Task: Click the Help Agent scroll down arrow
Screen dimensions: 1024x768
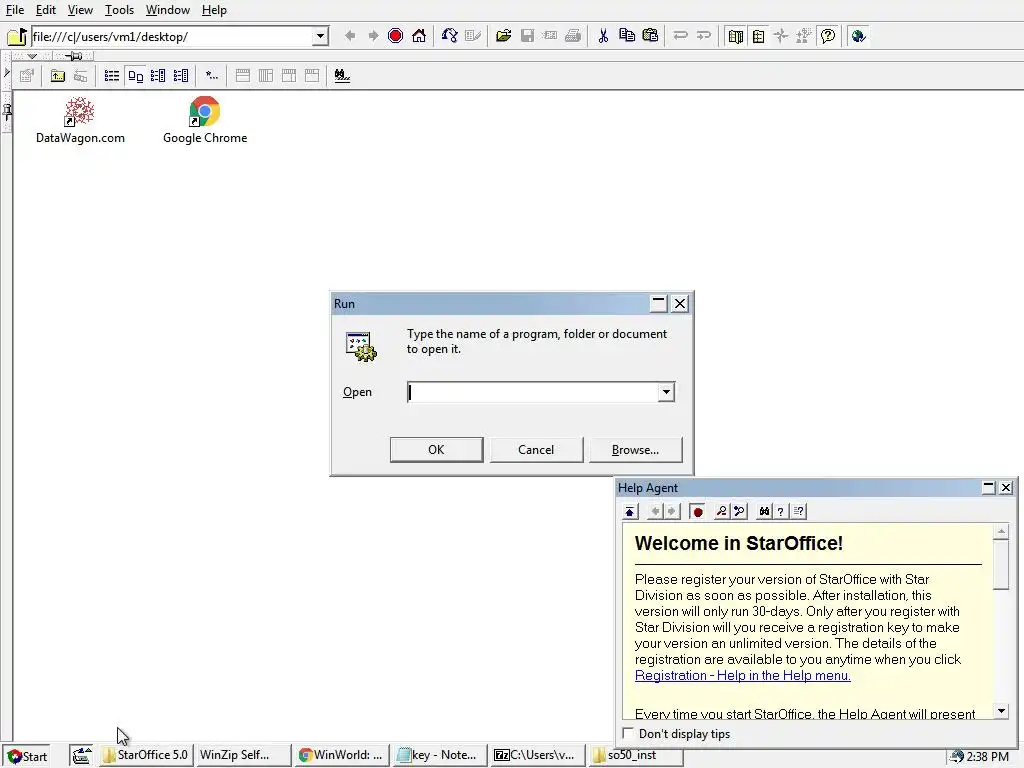Action: 1001,711
